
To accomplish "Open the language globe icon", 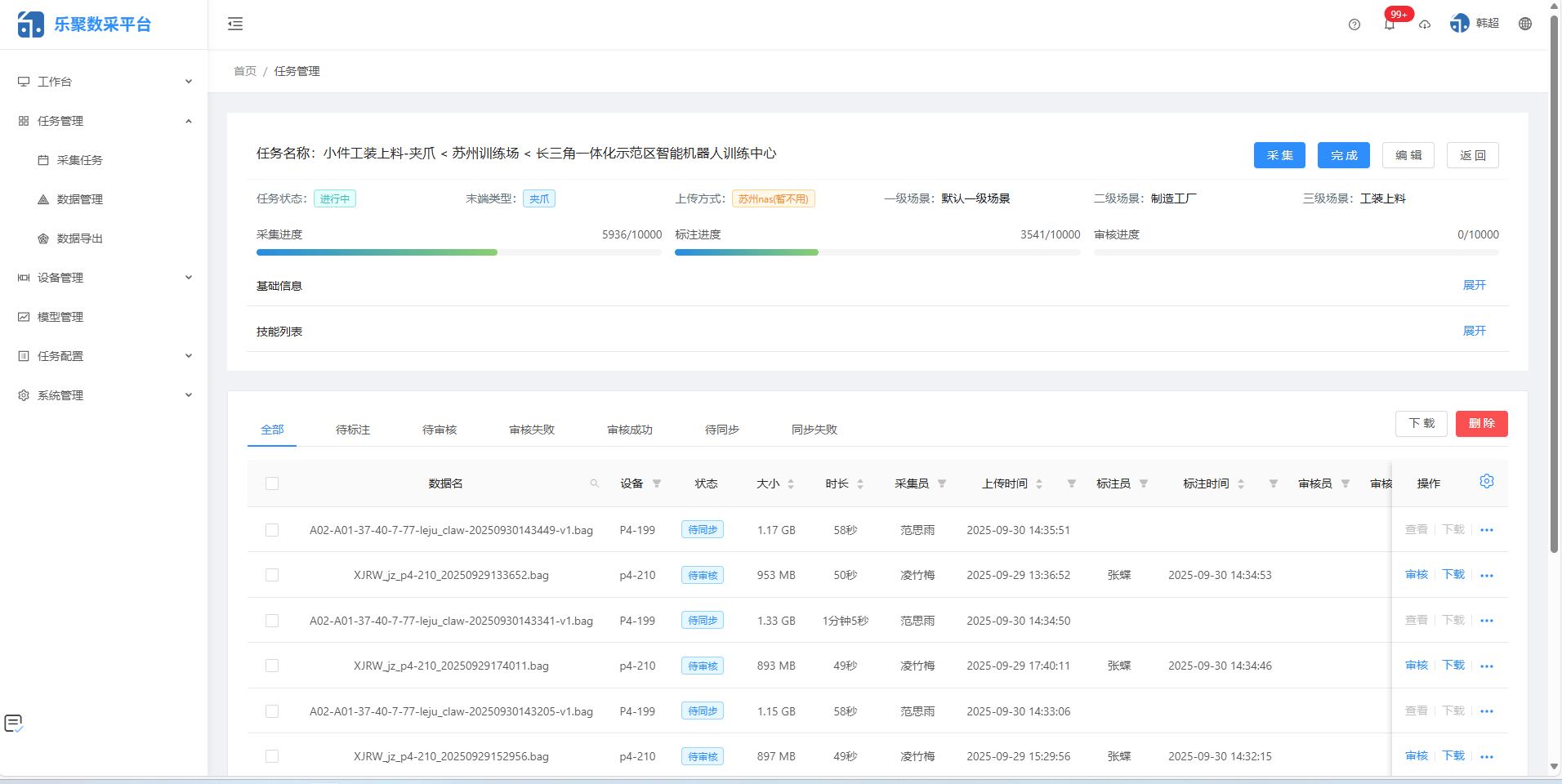I will [1524, 24].
